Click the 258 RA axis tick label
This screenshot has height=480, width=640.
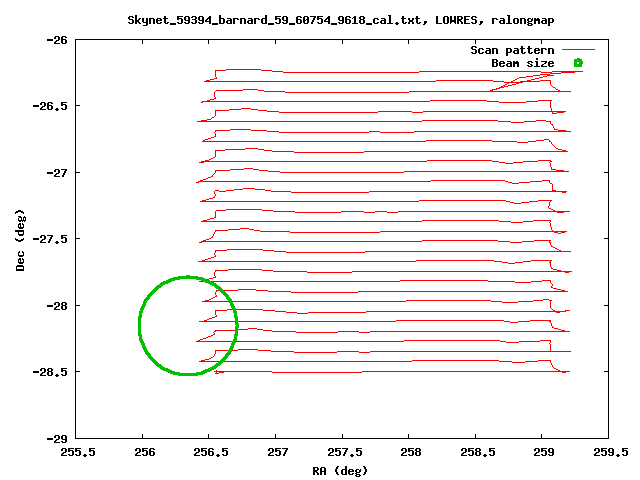(411, 452)
